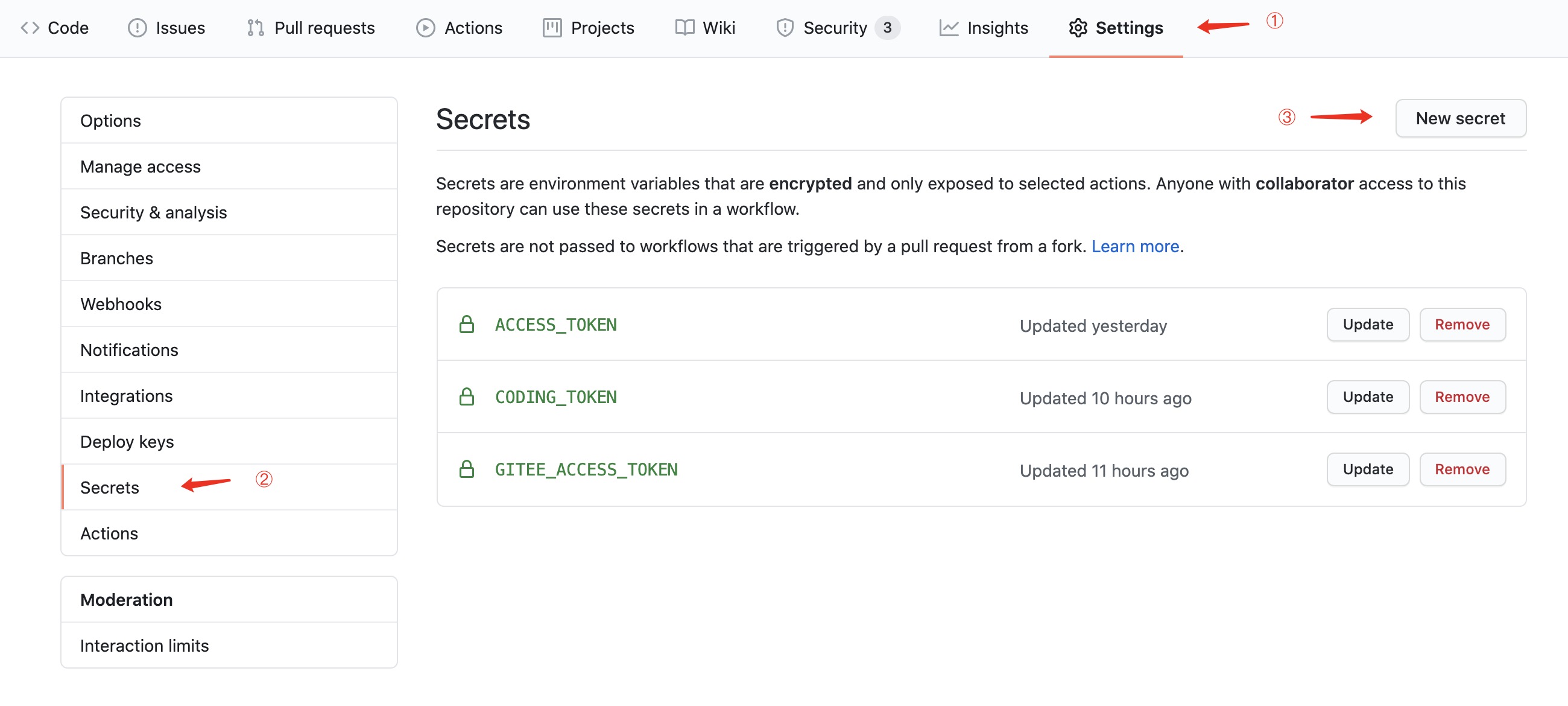Select Interaction limits under Moderation
The width and height of the screenshot is (1568, 706).
pyautogui.click(x=144, y=645)
